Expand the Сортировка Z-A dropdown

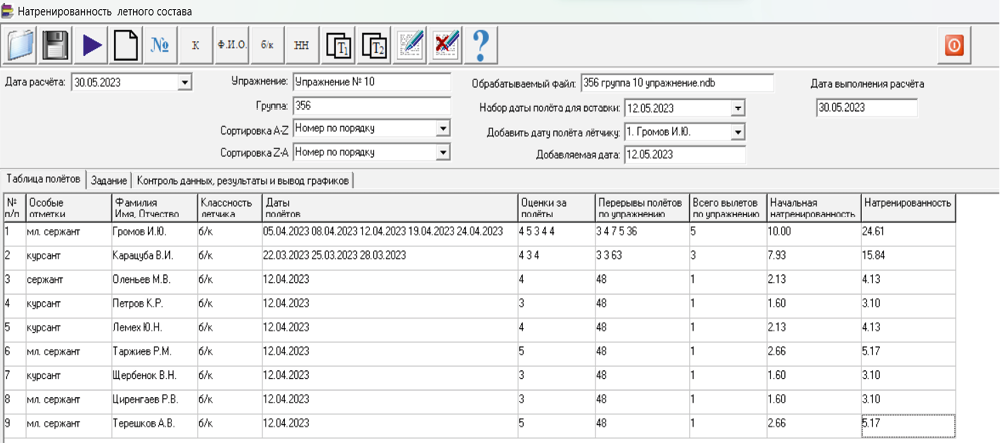click(443, 152)
